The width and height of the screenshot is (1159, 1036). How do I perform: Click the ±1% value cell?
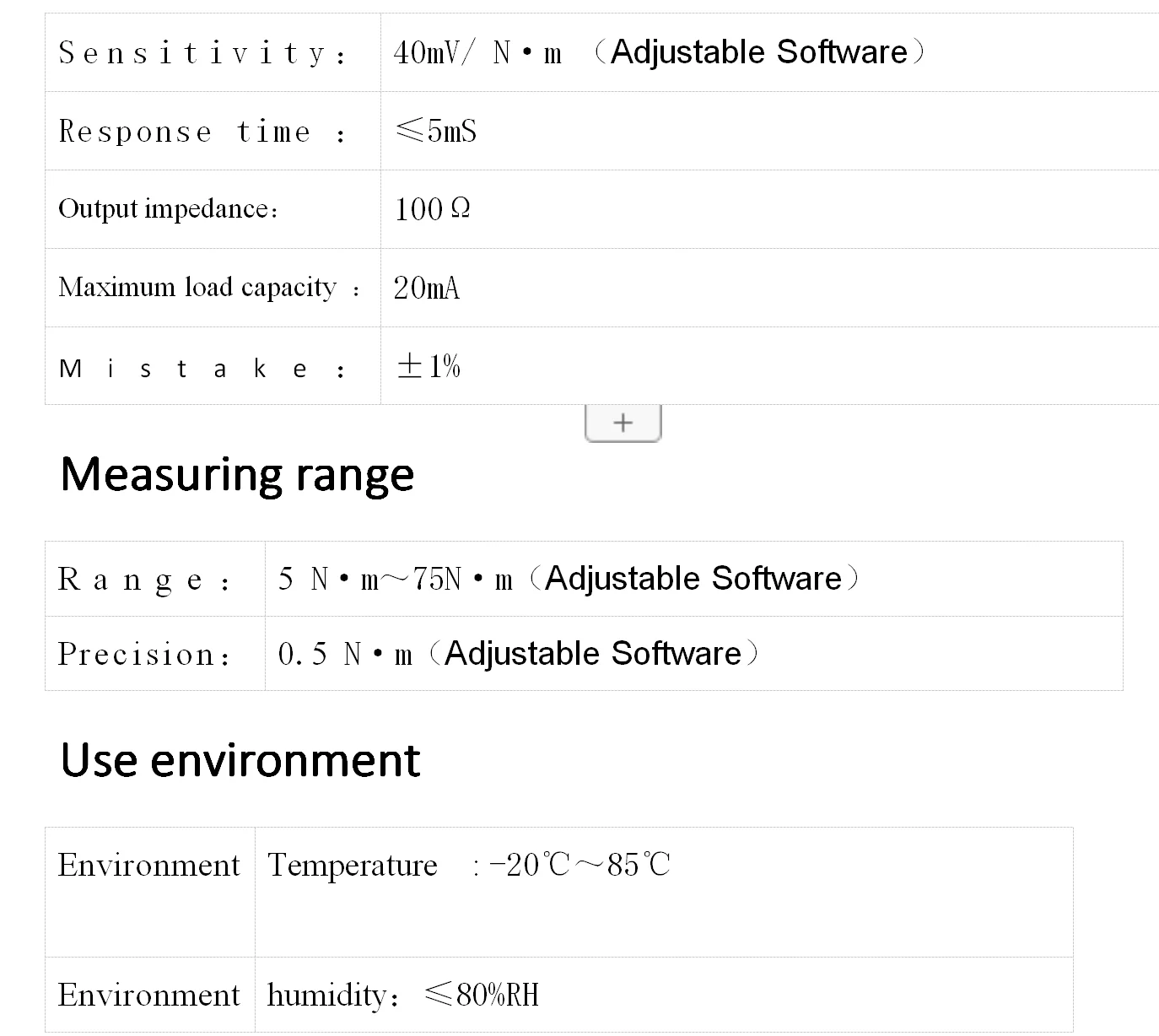[x=429, y=366]
